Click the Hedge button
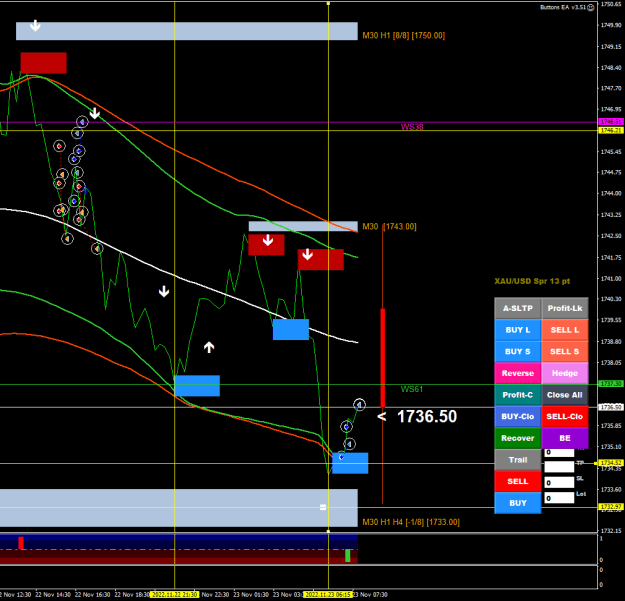 [x=565, y=373]
